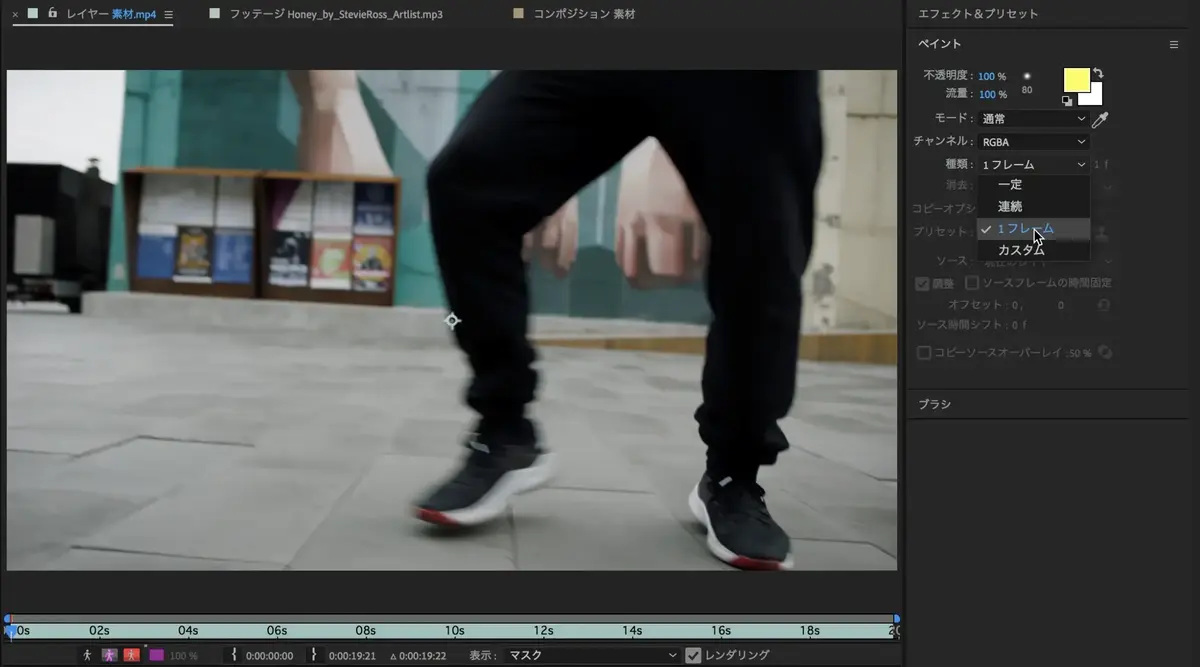Click the brush size preview dot
Viewport: 1200px width, 667px height.
coord(1026,76)
